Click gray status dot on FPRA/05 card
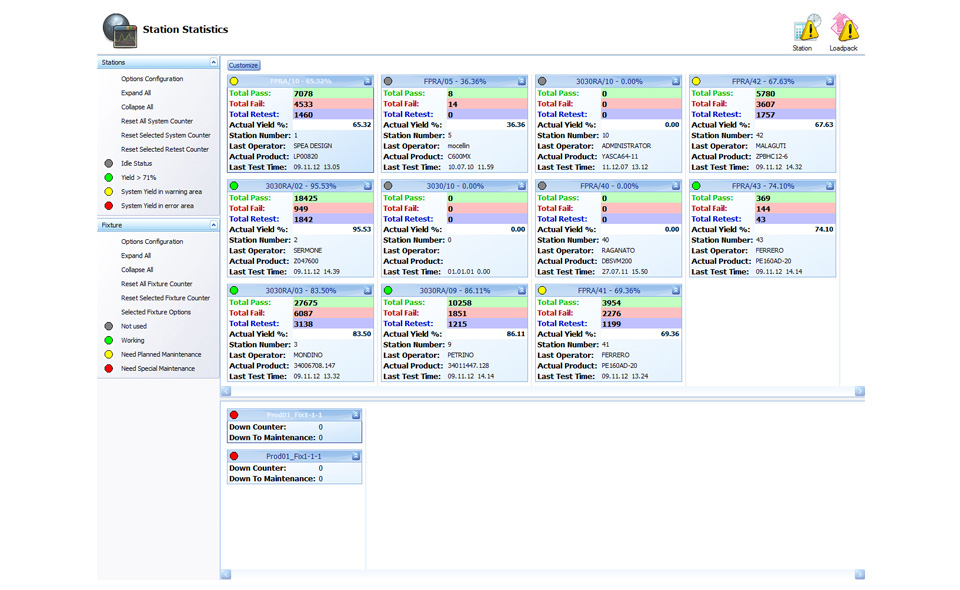Screen dimensions: 960x590 [388, 82]
